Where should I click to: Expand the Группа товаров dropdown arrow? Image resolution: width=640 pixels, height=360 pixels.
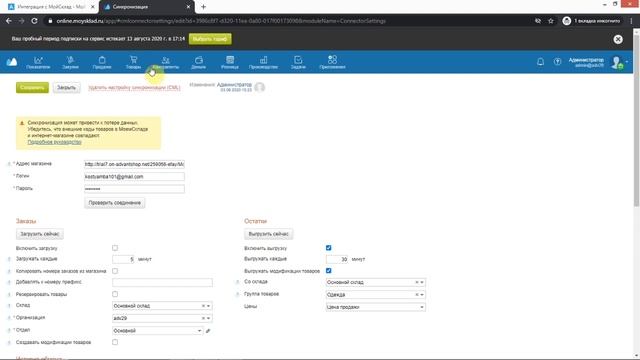point(422,294)
